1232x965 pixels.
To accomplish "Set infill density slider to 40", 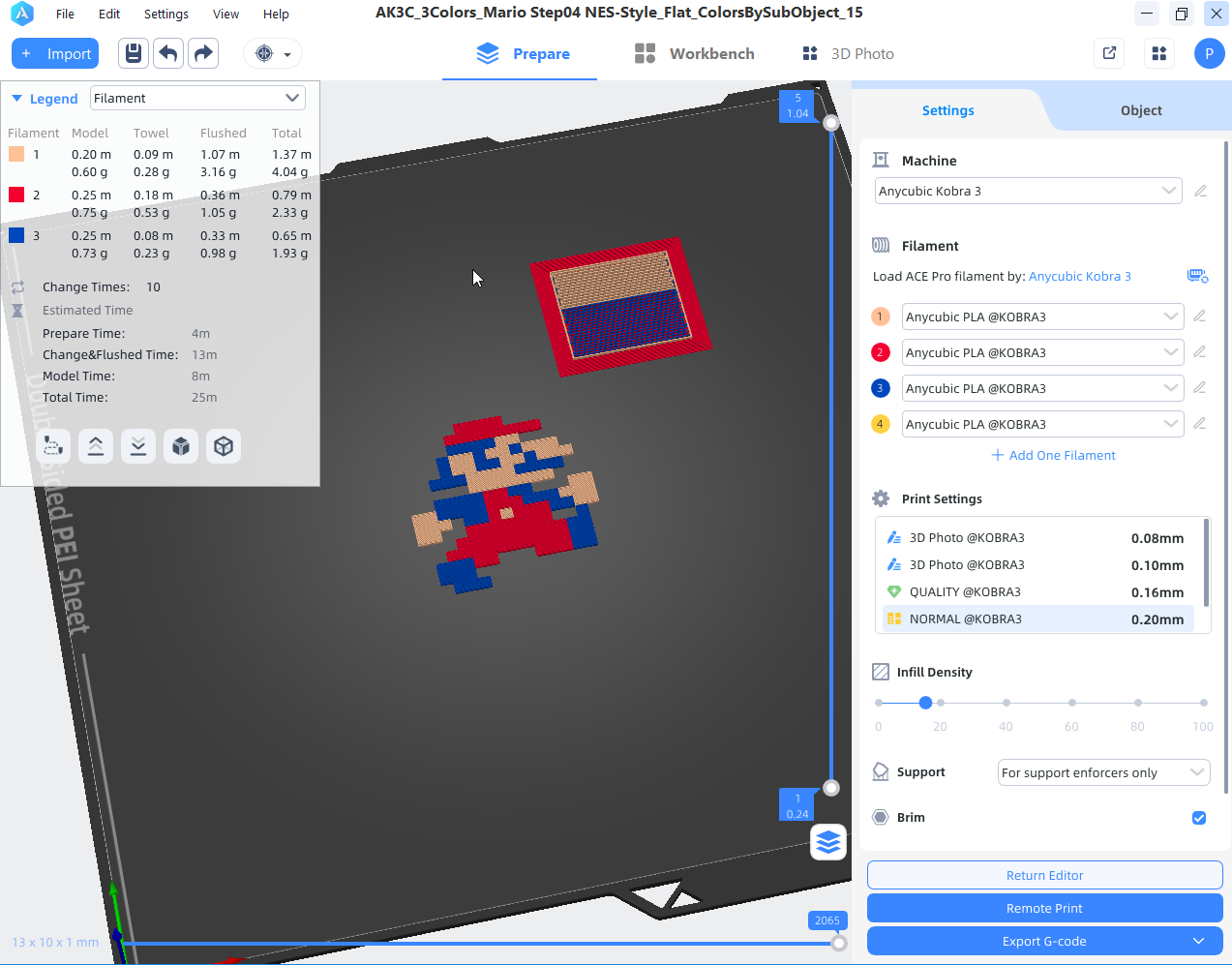I will click(x=1007, y=703).
